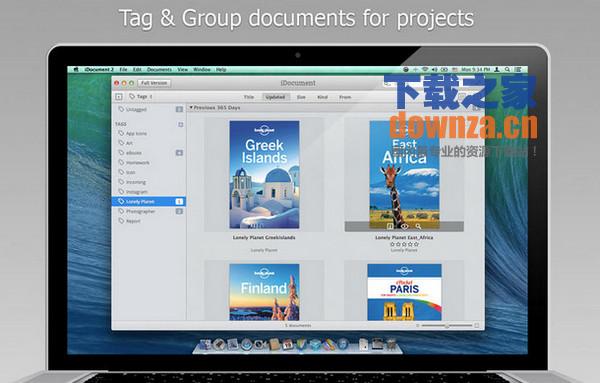Open the Documents menu

tap(159, 70)
